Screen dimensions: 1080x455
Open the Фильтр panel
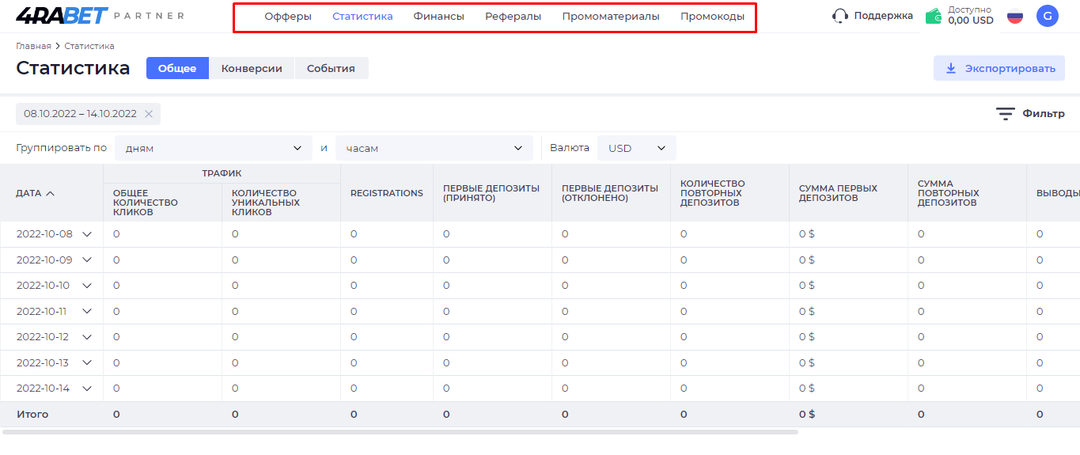[x=1030, y=114]
